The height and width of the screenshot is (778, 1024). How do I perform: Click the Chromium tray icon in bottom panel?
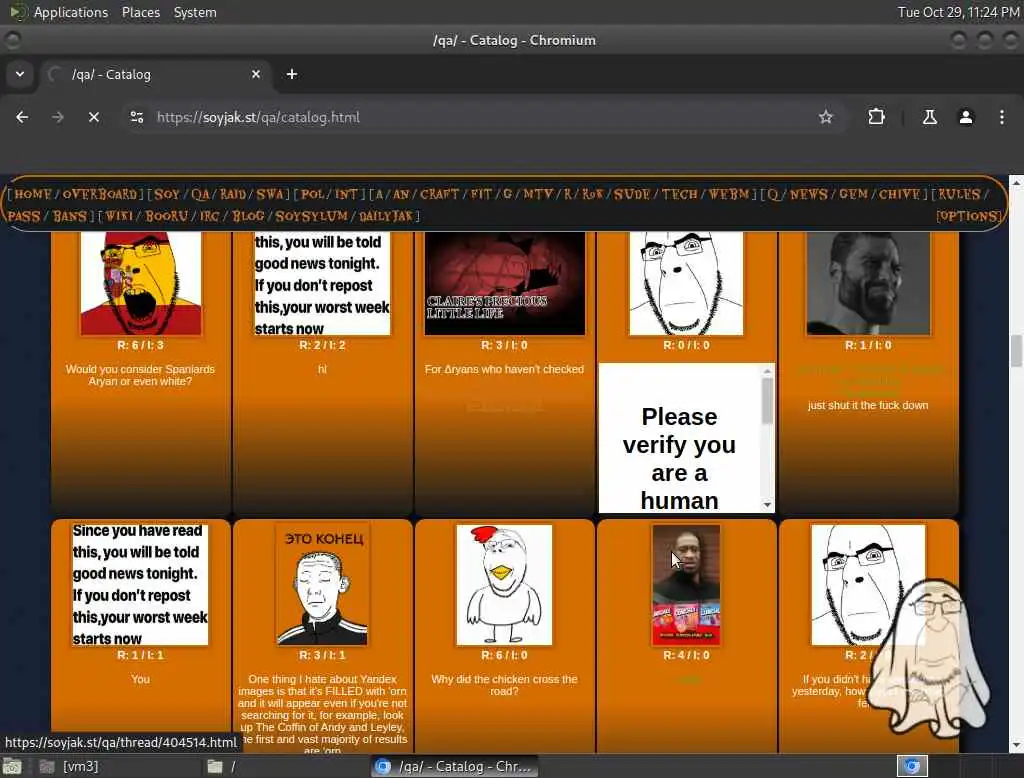912,766
